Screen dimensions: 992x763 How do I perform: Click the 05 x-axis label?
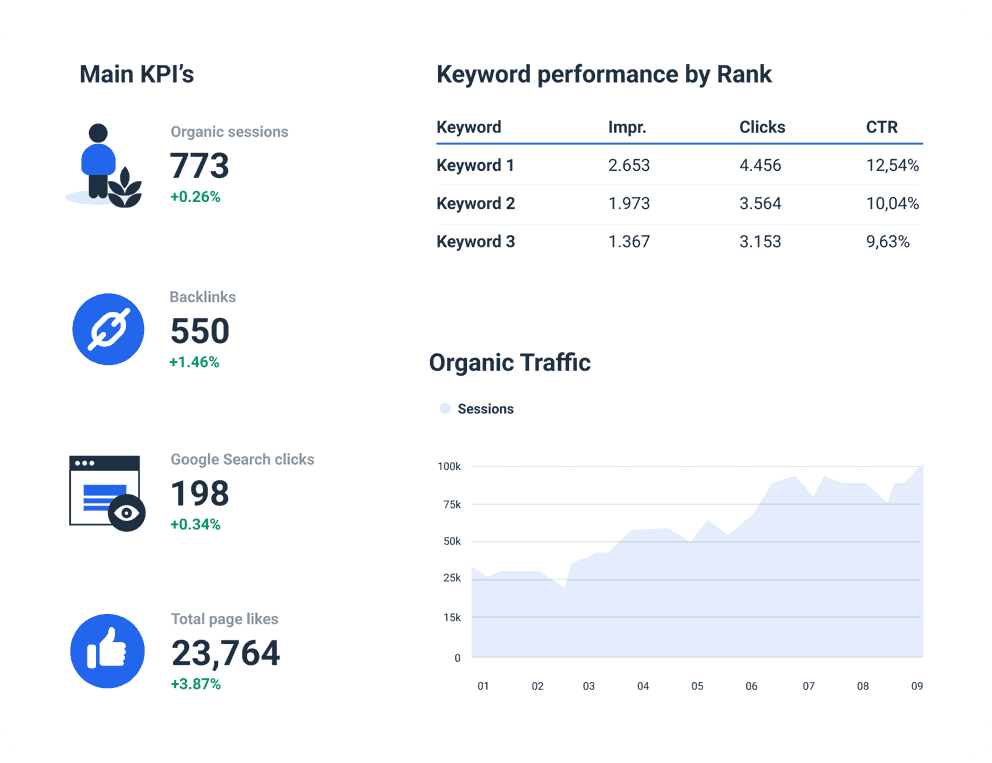[x=697, y=686]
